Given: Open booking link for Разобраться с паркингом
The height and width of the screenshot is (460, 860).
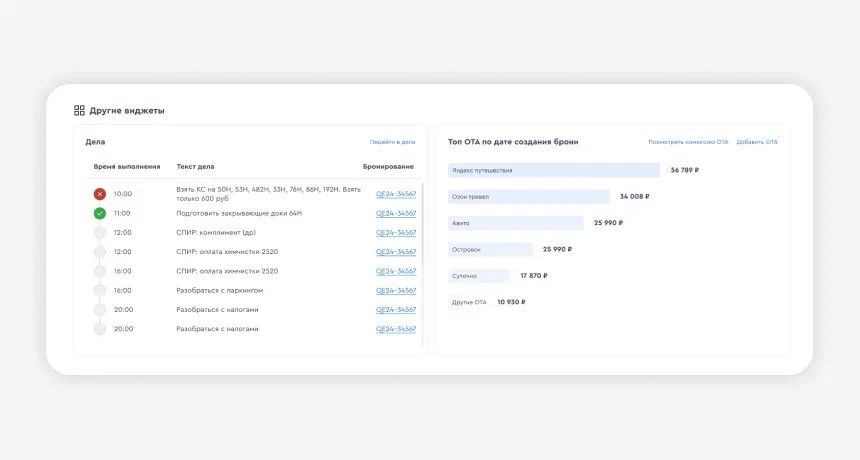Looking at the screenshot, I should (396, 291).
